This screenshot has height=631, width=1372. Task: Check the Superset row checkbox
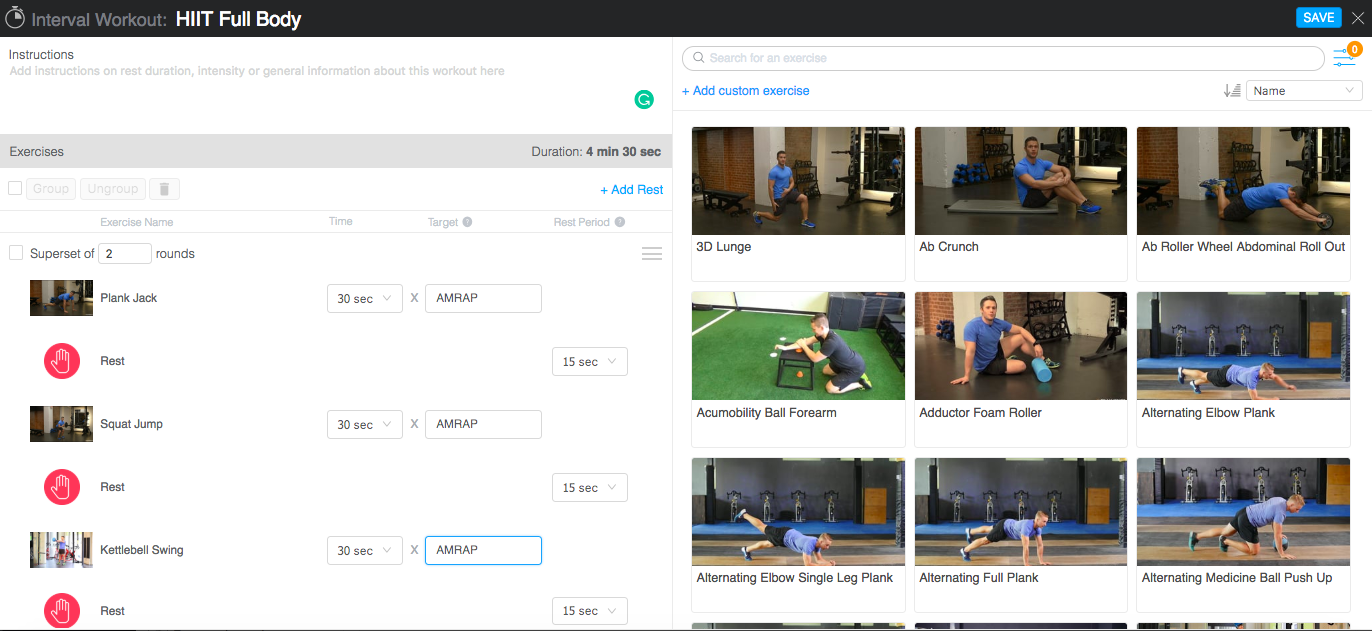(15, 253)
